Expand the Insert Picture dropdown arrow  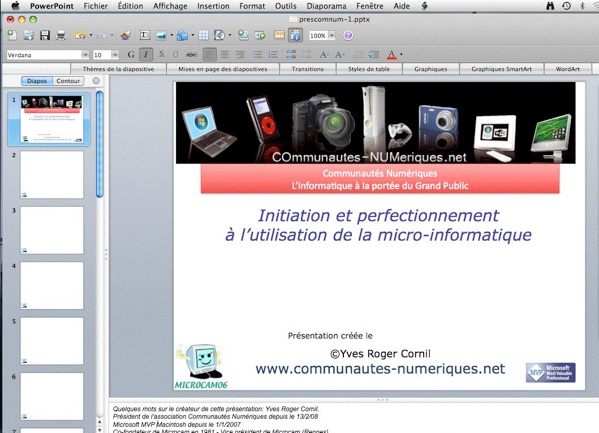172,35
